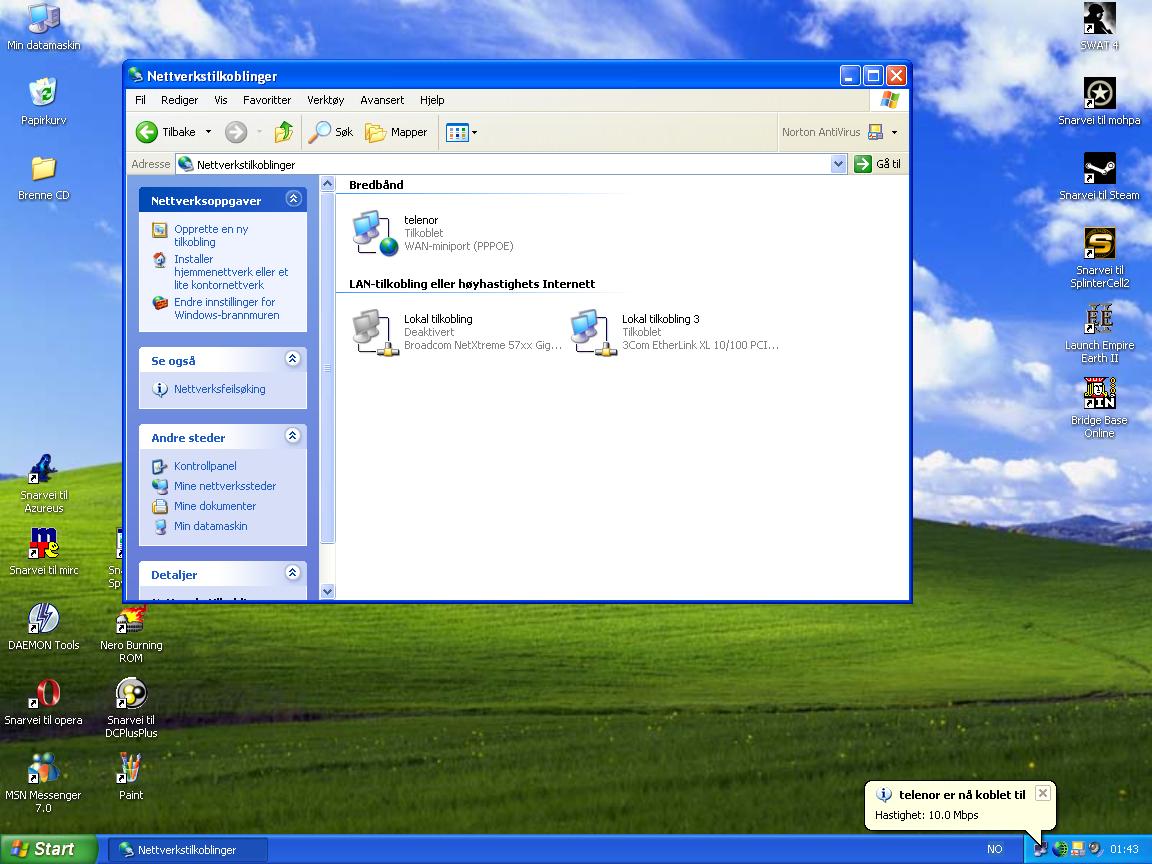This screenshot has width=1152, height=864.
Task: Close the telenor connected balloon notification
Action: point(1043,793)
